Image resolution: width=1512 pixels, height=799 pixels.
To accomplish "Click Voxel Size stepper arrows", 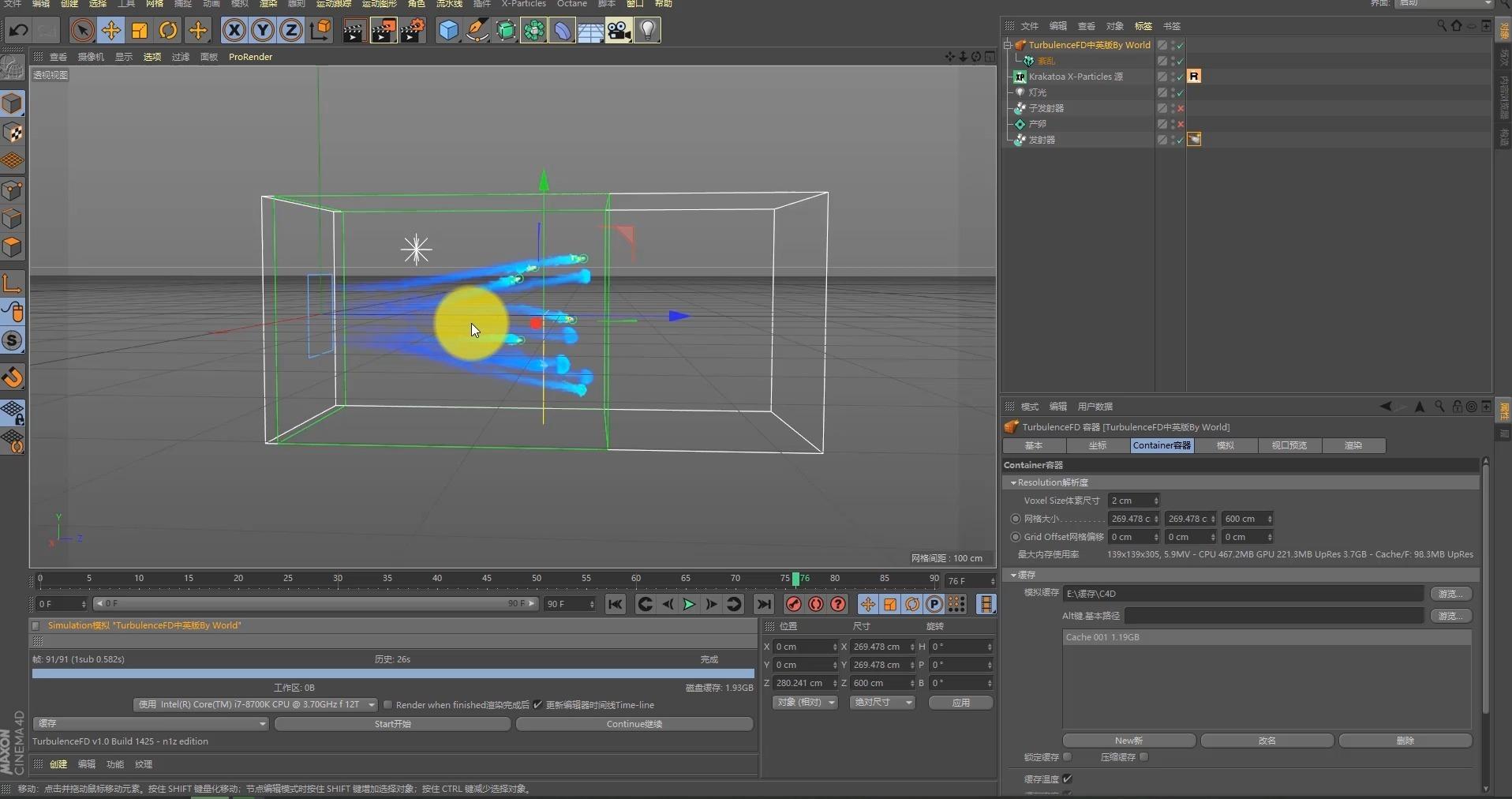I will [1156, 501].
